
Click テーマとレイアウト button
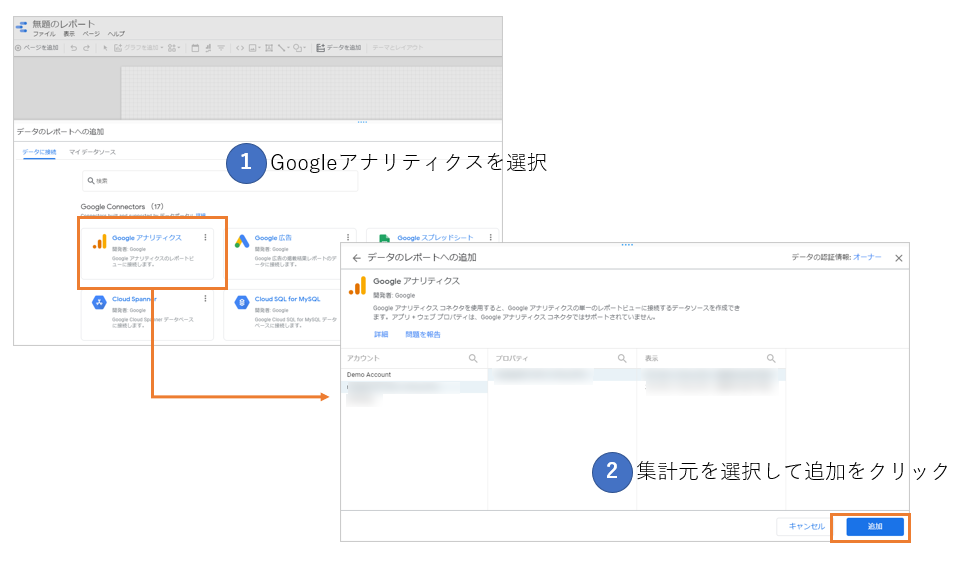(x=398, y=48)
